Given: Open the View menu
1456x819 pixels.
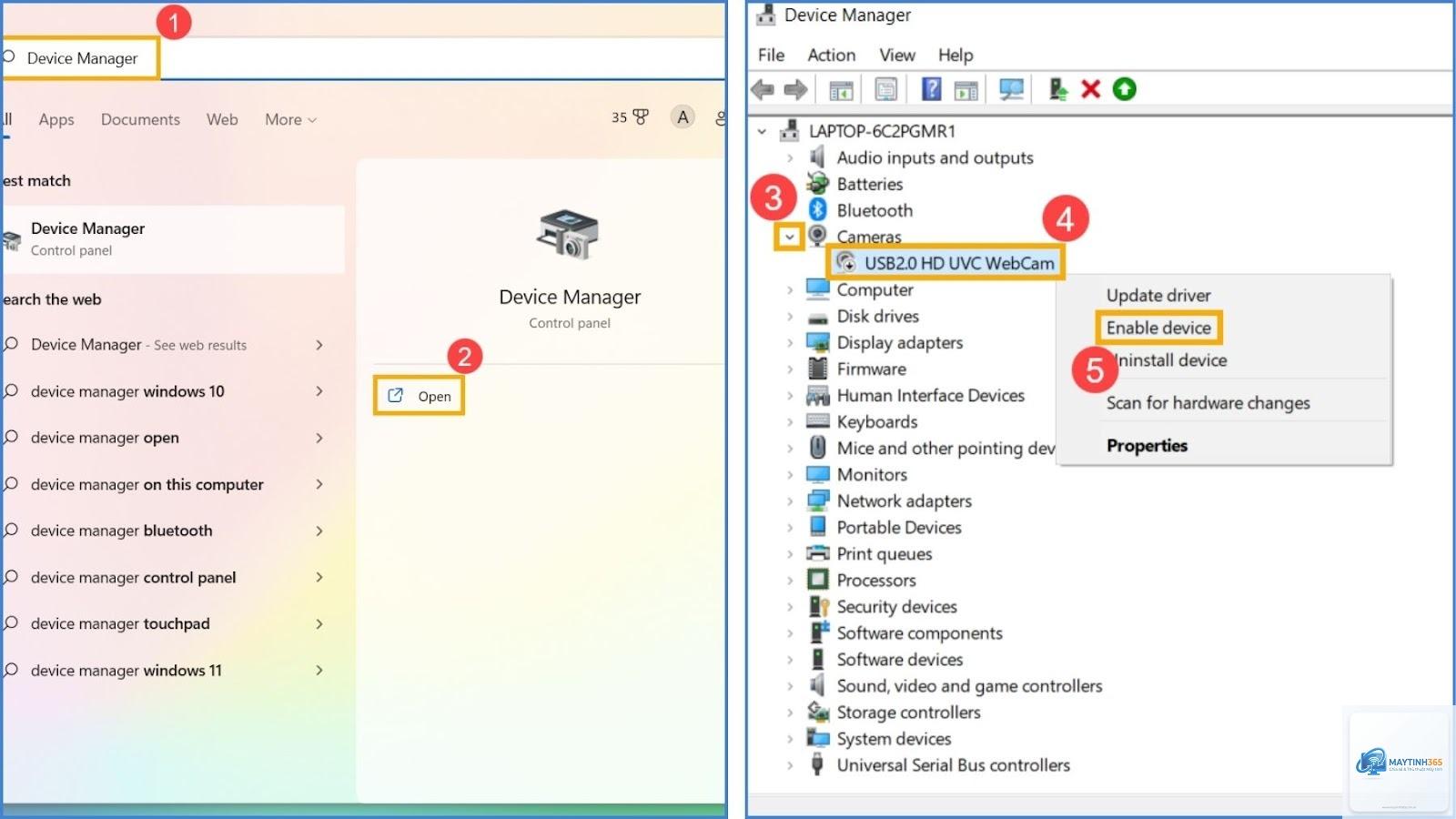Looking at the screenshot, I should (x=897, y=55).
